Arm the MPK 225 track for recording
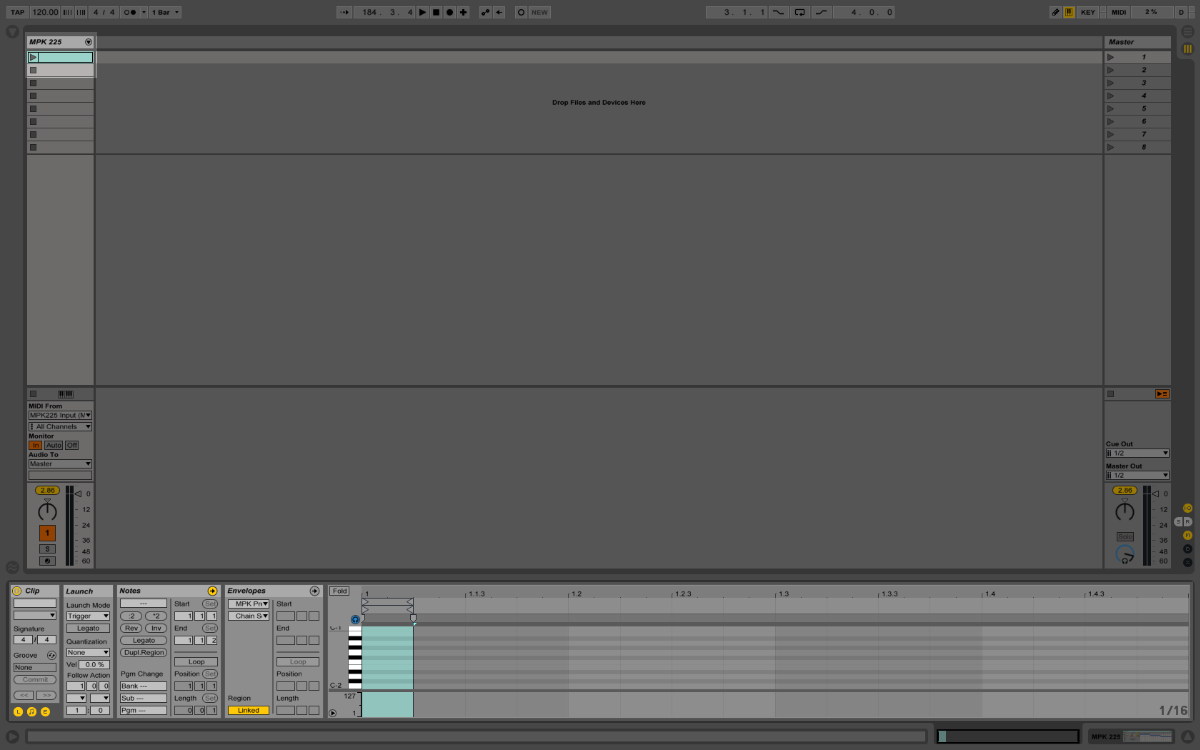The image size is (1200, 750). pos(47,561)
